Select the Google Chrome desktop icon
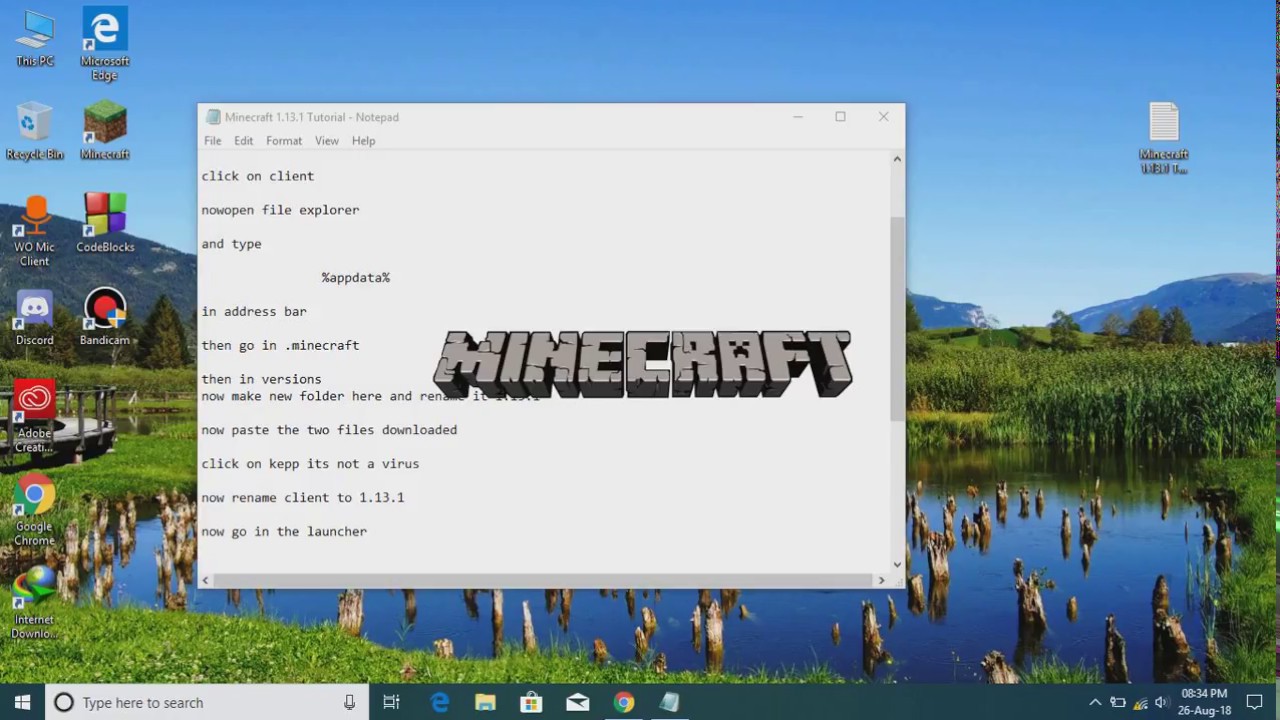This screenshot has height=720, width=1280. point(34,510)
